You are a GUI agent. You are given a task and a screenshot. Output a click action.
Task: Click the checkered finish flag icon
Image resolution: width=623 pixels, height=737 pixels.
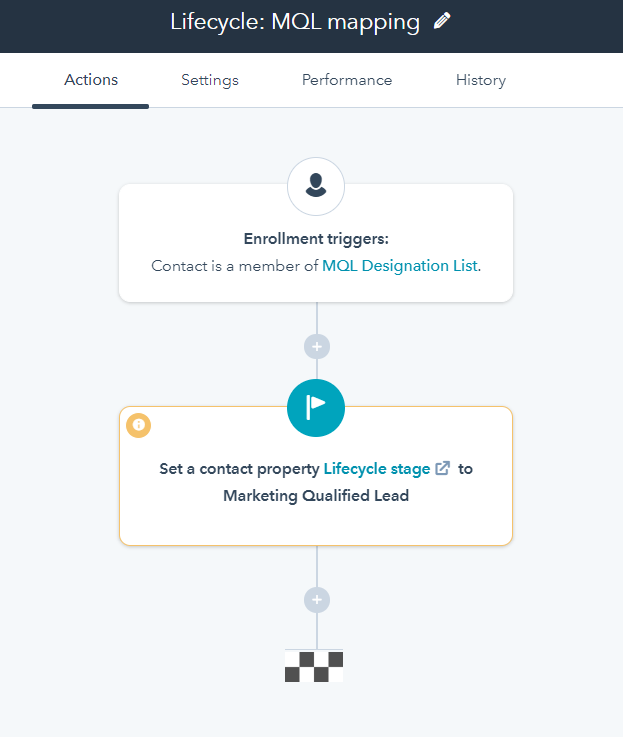[314, 666]
